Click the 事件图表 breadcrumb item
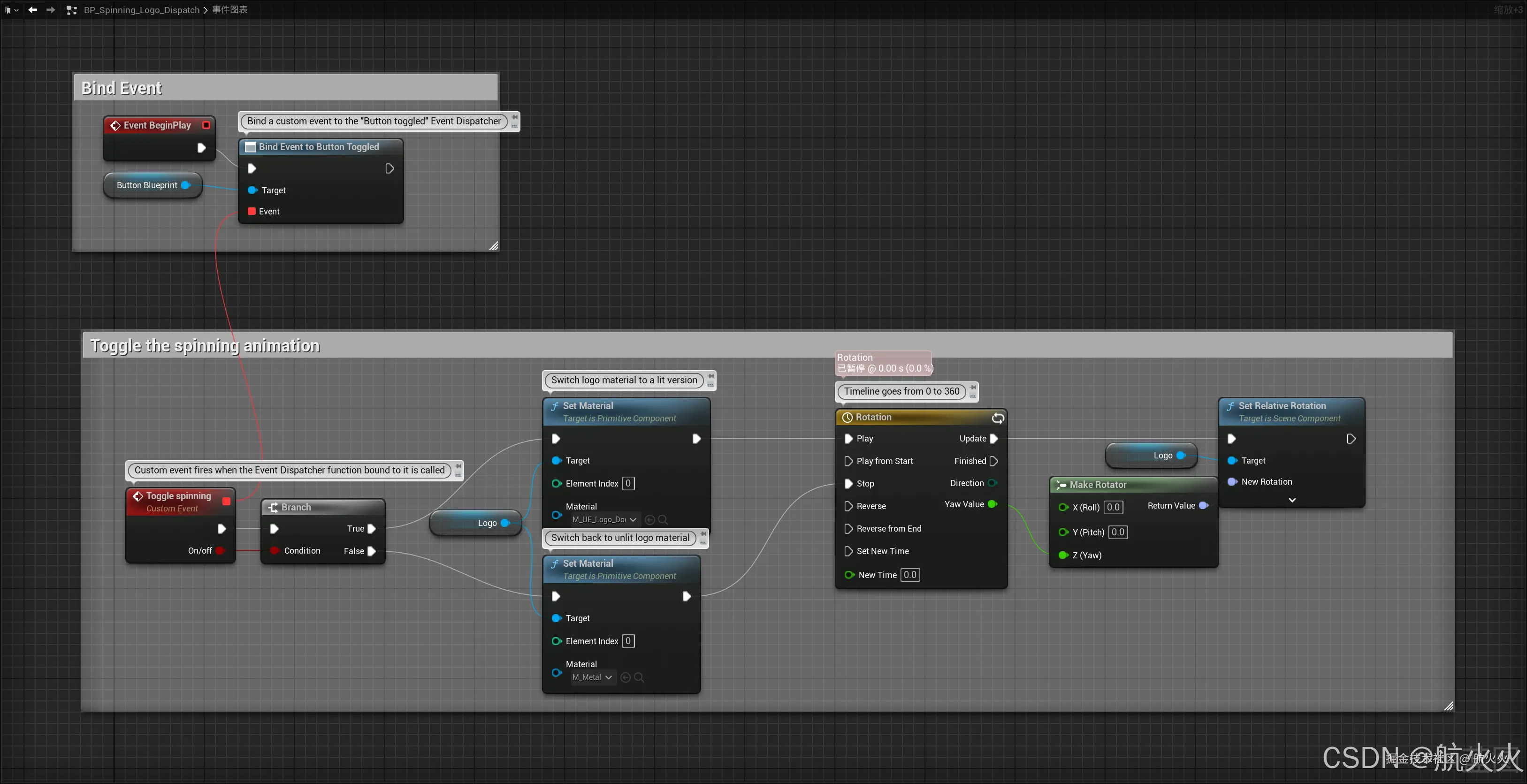The height and width of the screenshot is (784, 1527). click(x=230, y=9)
